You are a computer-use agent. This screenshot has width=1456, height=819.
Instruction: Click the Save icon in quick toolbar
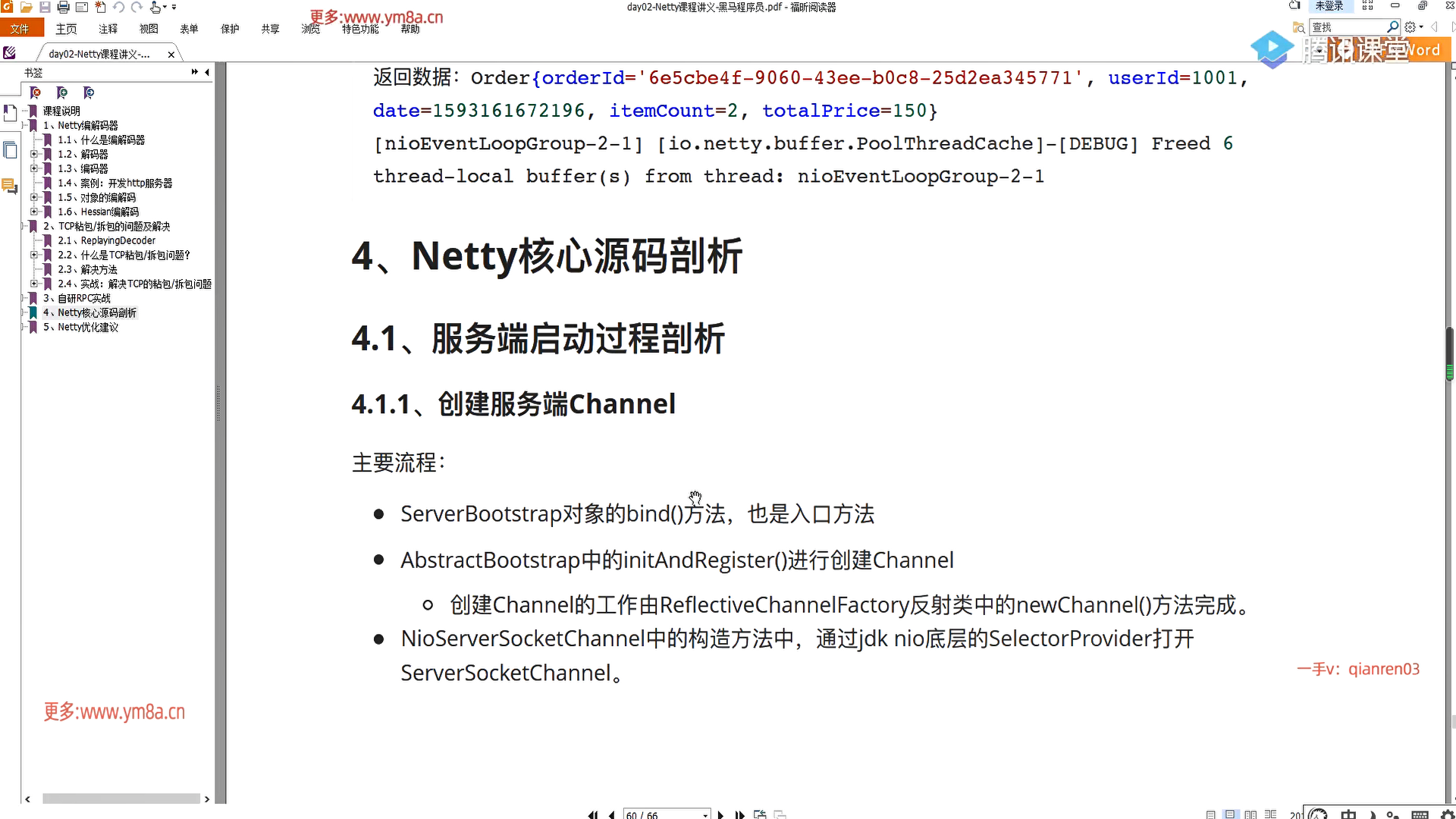(44, 7)
